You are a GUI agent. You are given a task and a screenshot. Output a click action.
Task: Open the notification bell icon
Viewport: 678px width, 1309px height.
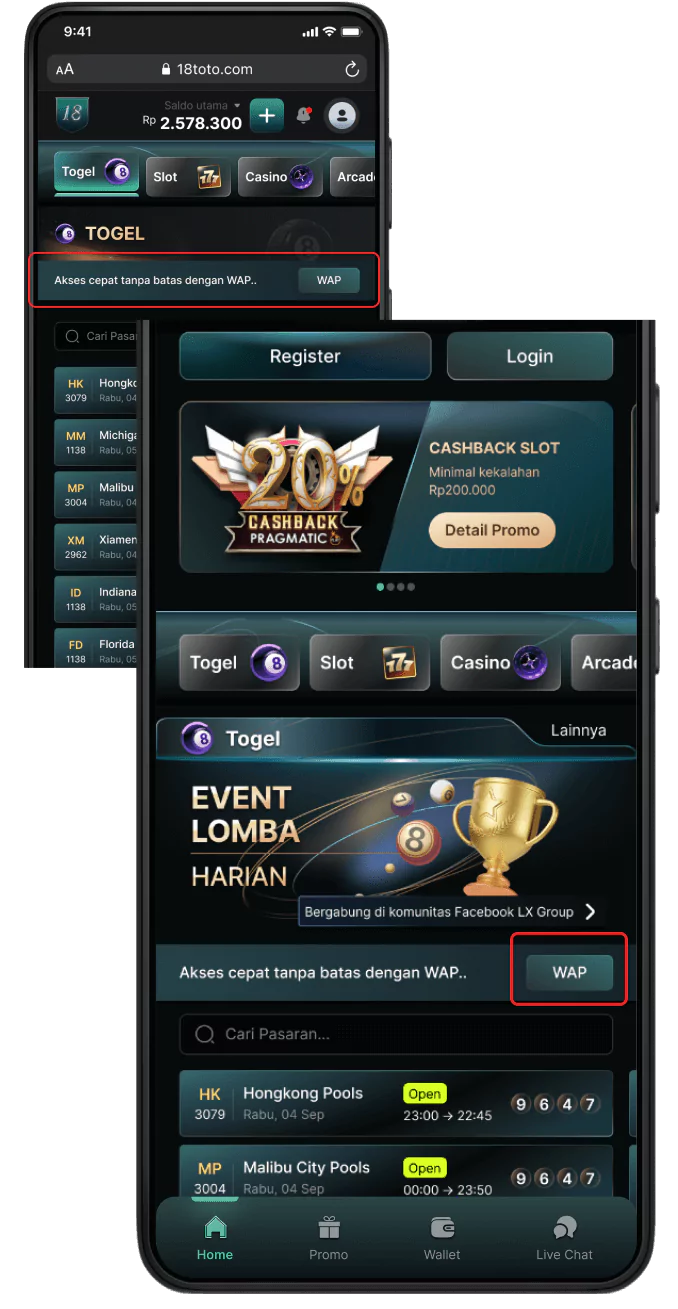(304, 116)
